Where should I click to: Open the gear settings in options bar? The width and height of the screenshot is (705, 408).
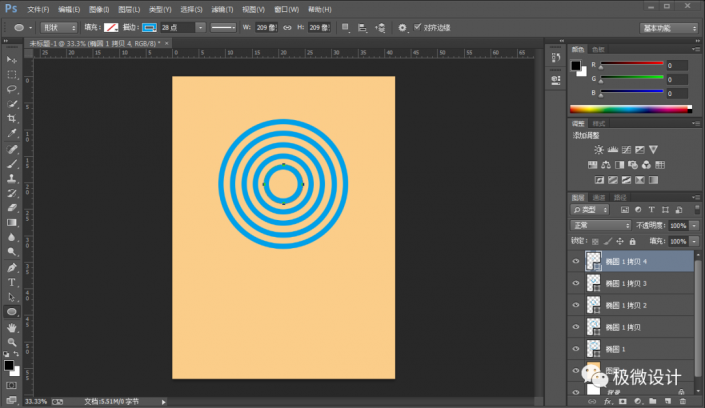[402, 27]
